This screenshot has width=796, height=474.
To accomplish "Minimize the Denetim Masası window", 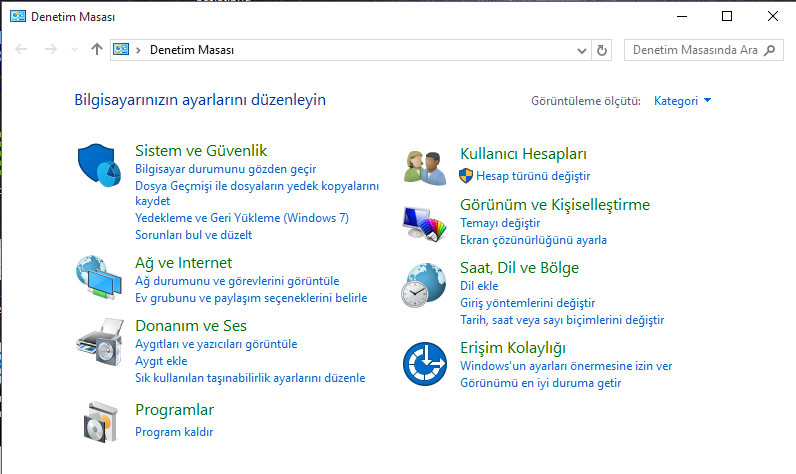I will point(682,16).
